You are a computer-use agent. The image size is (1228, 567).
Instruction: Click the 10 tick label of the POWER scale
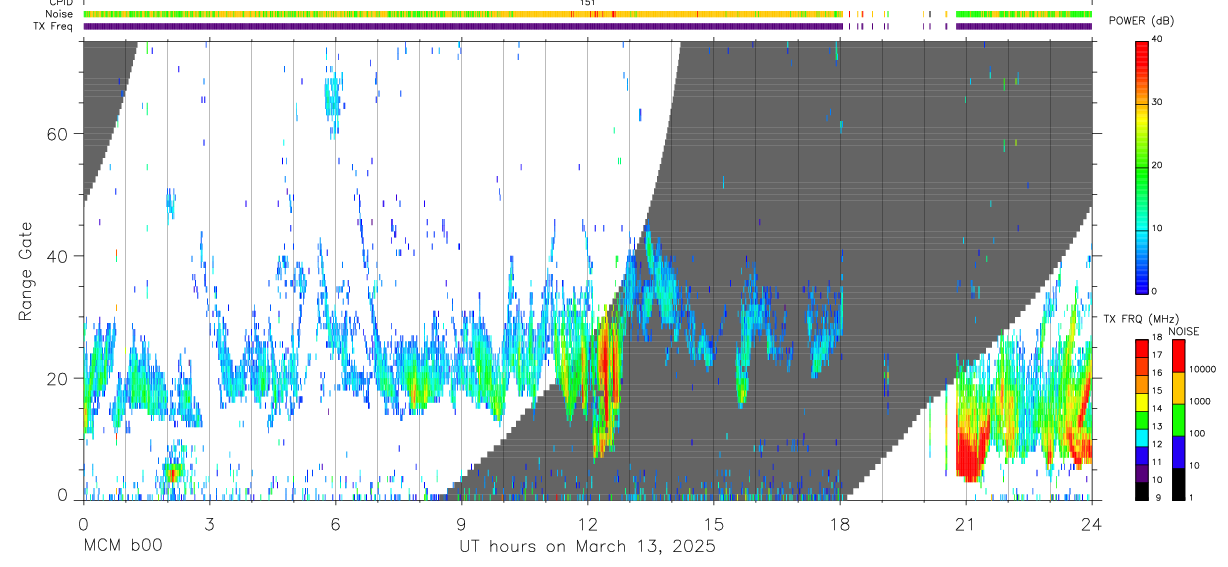pos(1159,228)
